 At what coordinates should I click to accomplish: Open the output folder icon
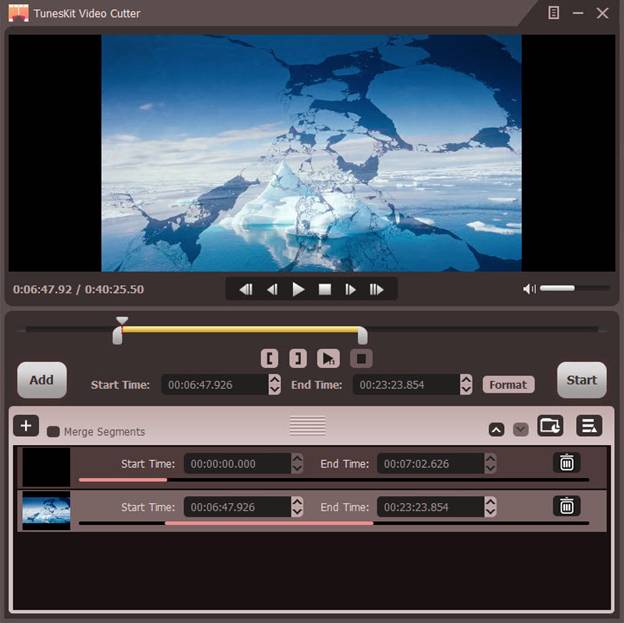pyautogui.click(x=550, y=426)
